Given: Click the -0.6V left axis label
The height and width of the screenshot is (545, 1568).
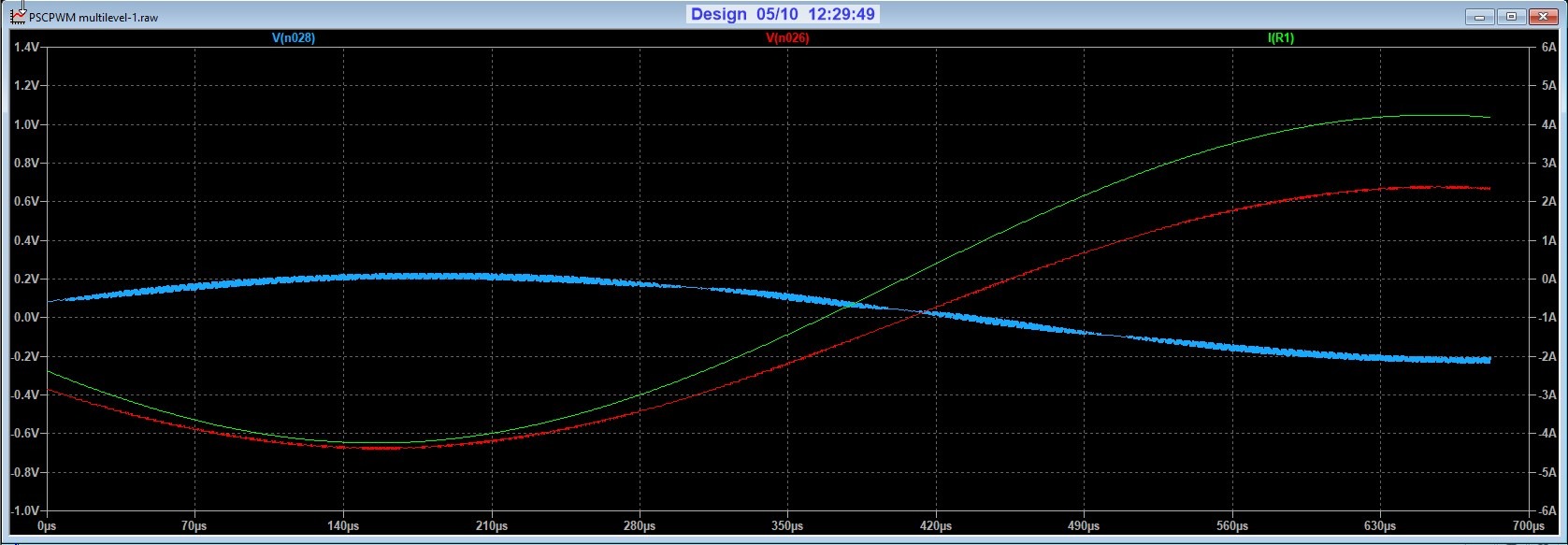Looking at the screenshot, I should pyautogui.click(x=23, y=434).
